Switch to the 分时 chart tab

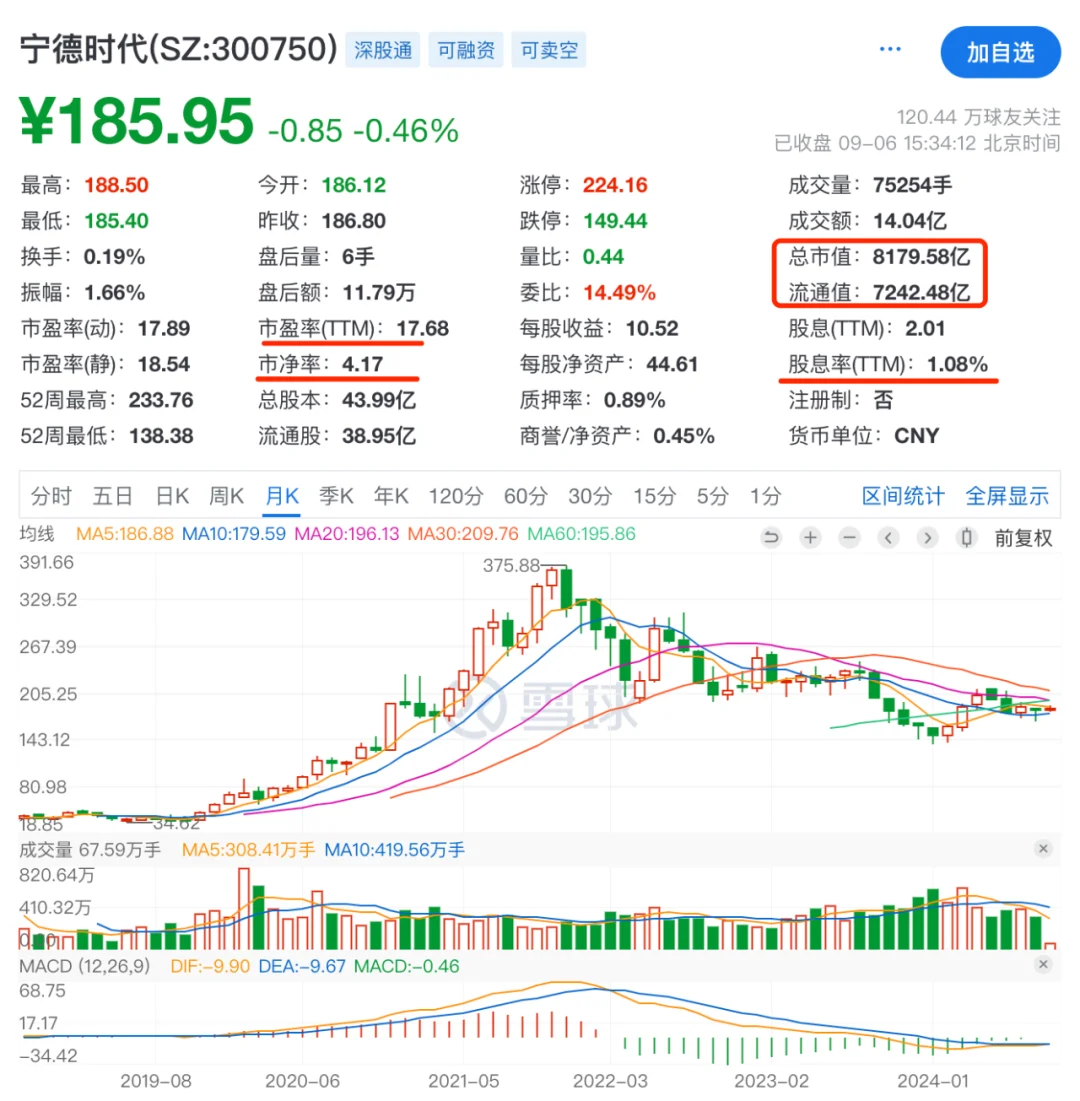51,496
